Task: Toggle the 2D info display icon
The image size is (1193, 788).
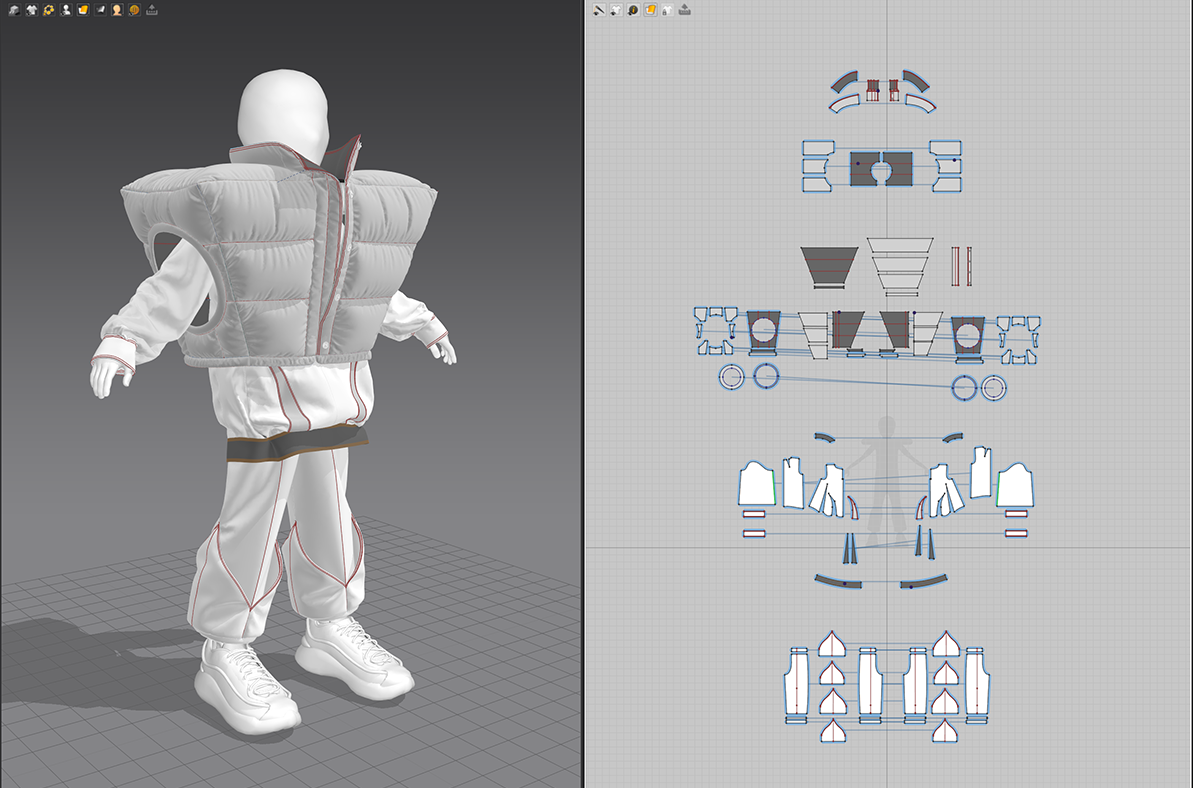Action: point(633,10)
